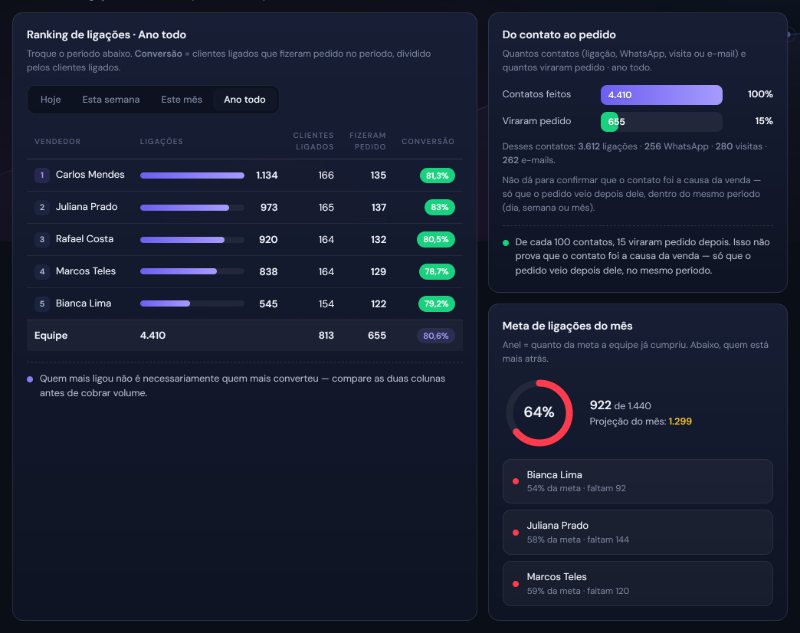
Task: Click Juliana Prado name in ranking table
Action: 86,207
